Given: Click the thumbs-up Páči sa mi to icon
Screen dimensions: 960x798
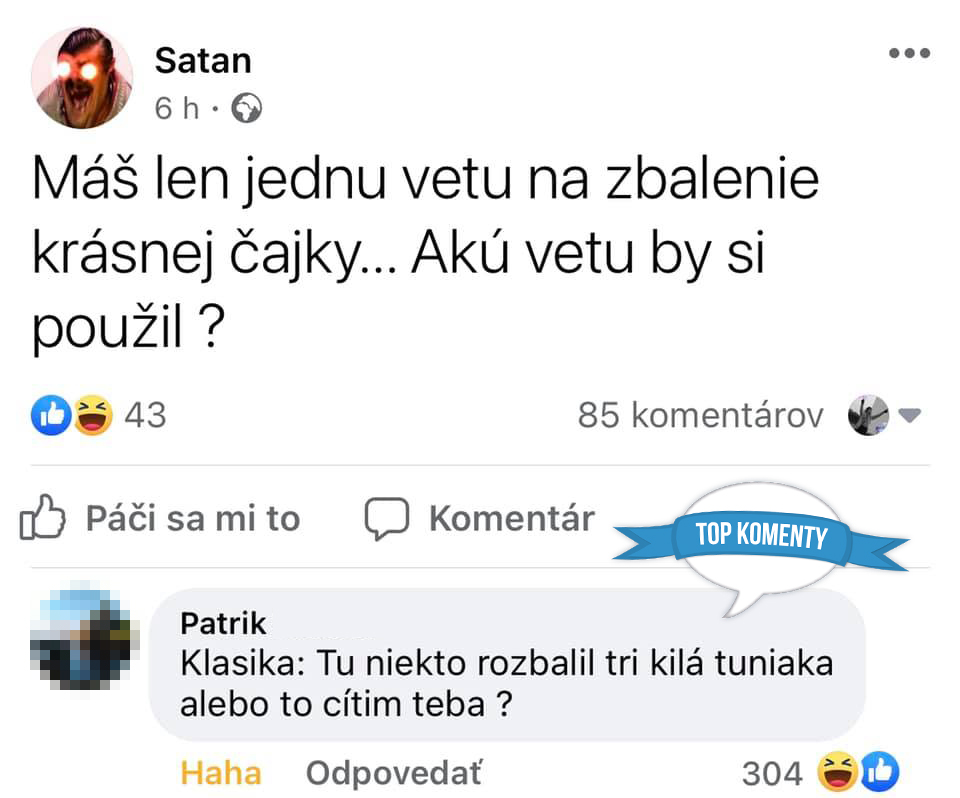Looking at the screenshot, I should [x=42, y=517].
